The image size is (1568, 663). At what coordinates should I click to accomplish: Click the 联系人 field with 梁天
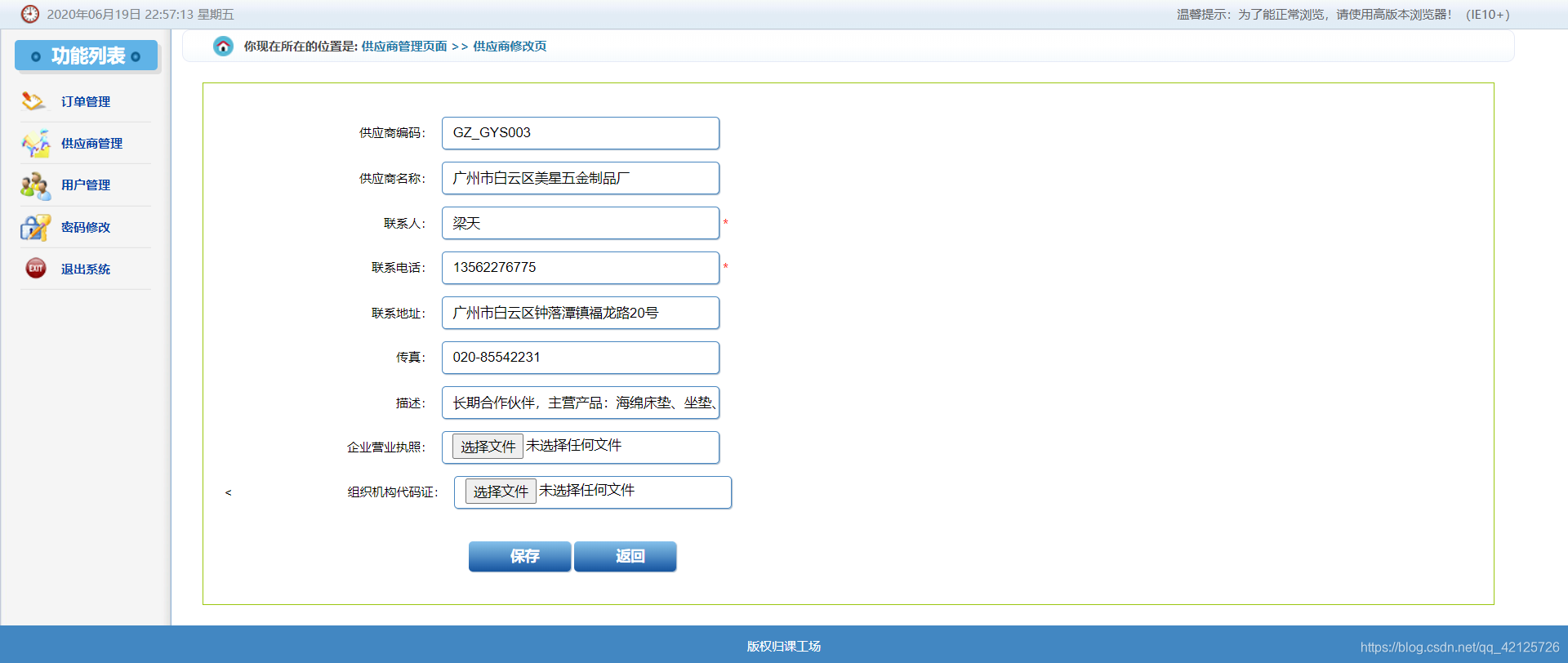point(581,223)
